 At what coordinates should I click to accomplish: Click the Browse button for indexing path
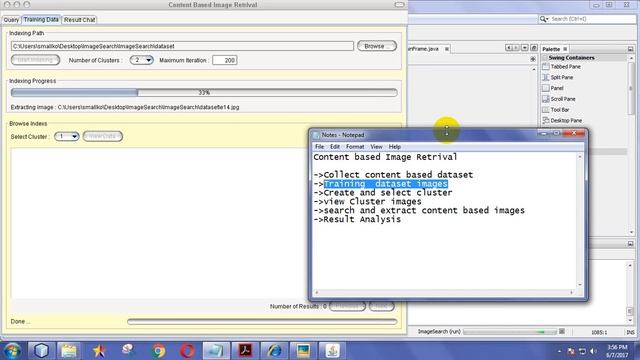[377, 46]
